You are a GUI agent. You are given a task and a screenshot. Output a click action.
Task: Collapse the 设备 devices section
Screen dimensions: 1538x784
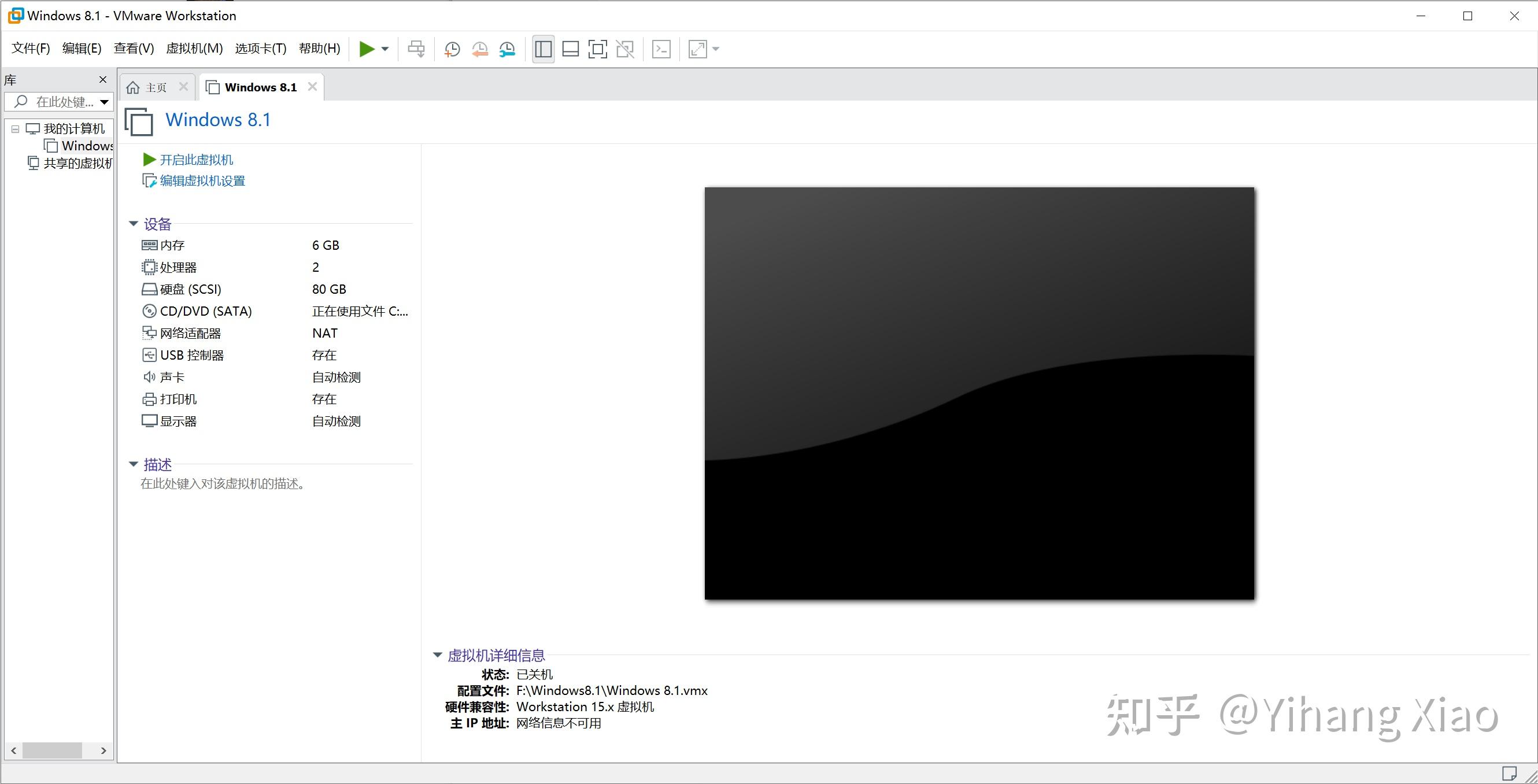tap(134, 223)
